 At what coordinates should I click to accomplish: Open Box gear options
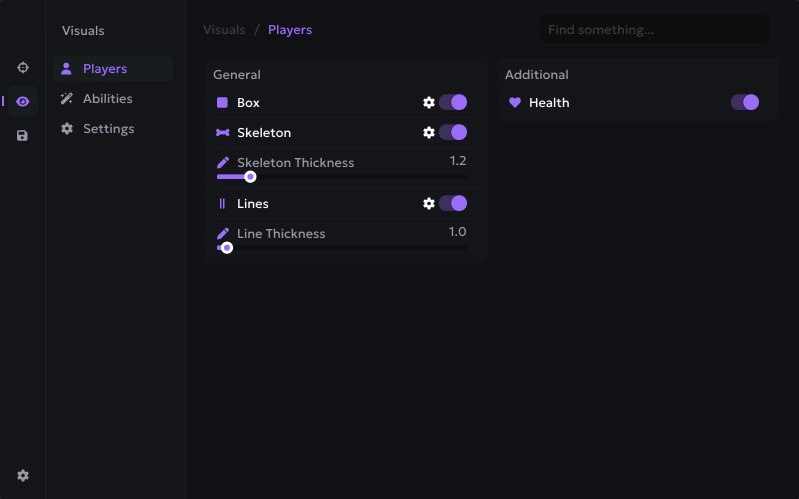tap(429, 102)
